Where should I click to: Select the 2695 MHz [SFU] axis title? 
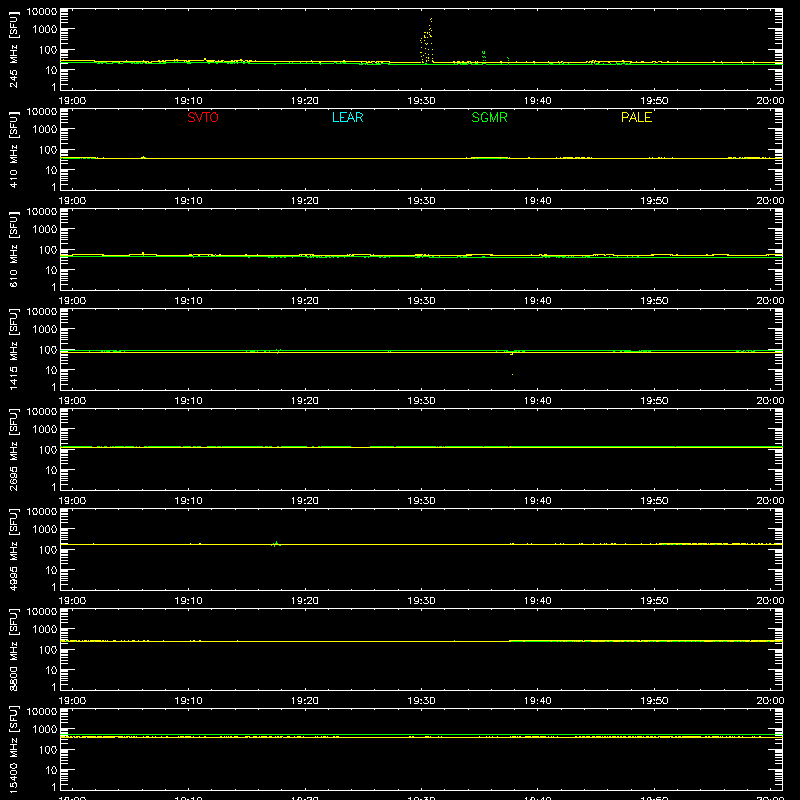tap(14, 450)
